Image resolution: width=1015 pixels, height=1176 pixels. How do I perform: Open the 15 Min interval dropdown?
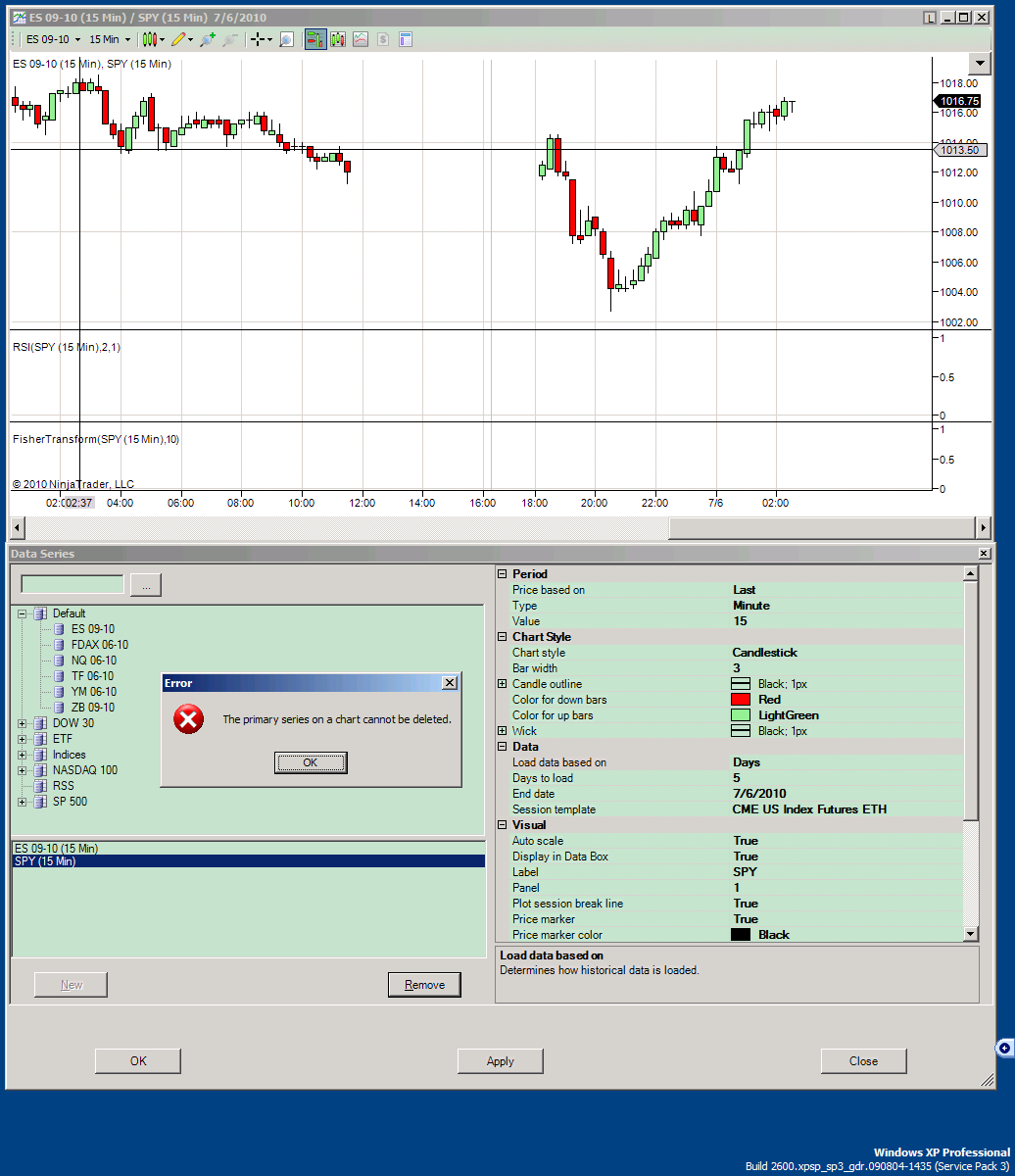coord(110,39)
